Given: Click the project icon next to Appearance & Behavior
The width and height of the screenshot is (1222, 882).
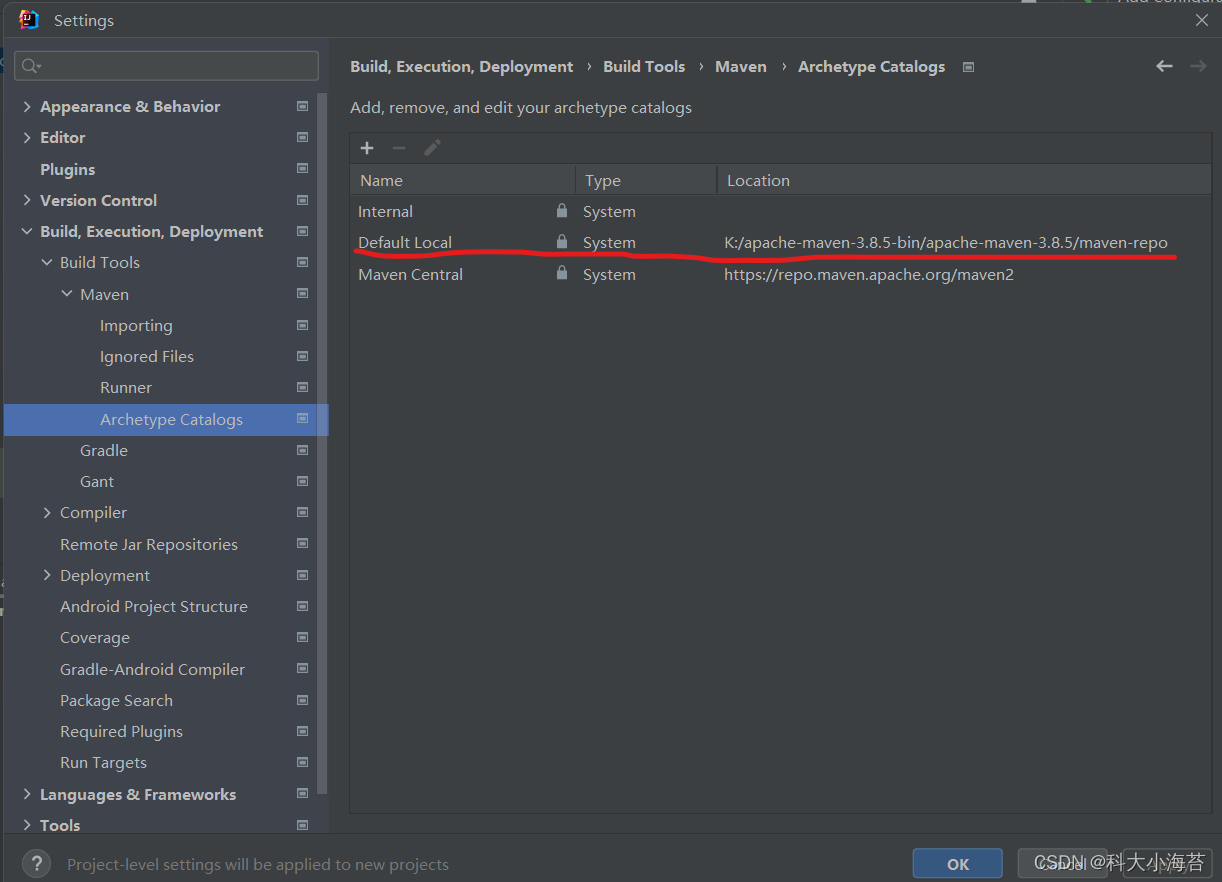Looking at the screenshot, I should coord(302,106).
